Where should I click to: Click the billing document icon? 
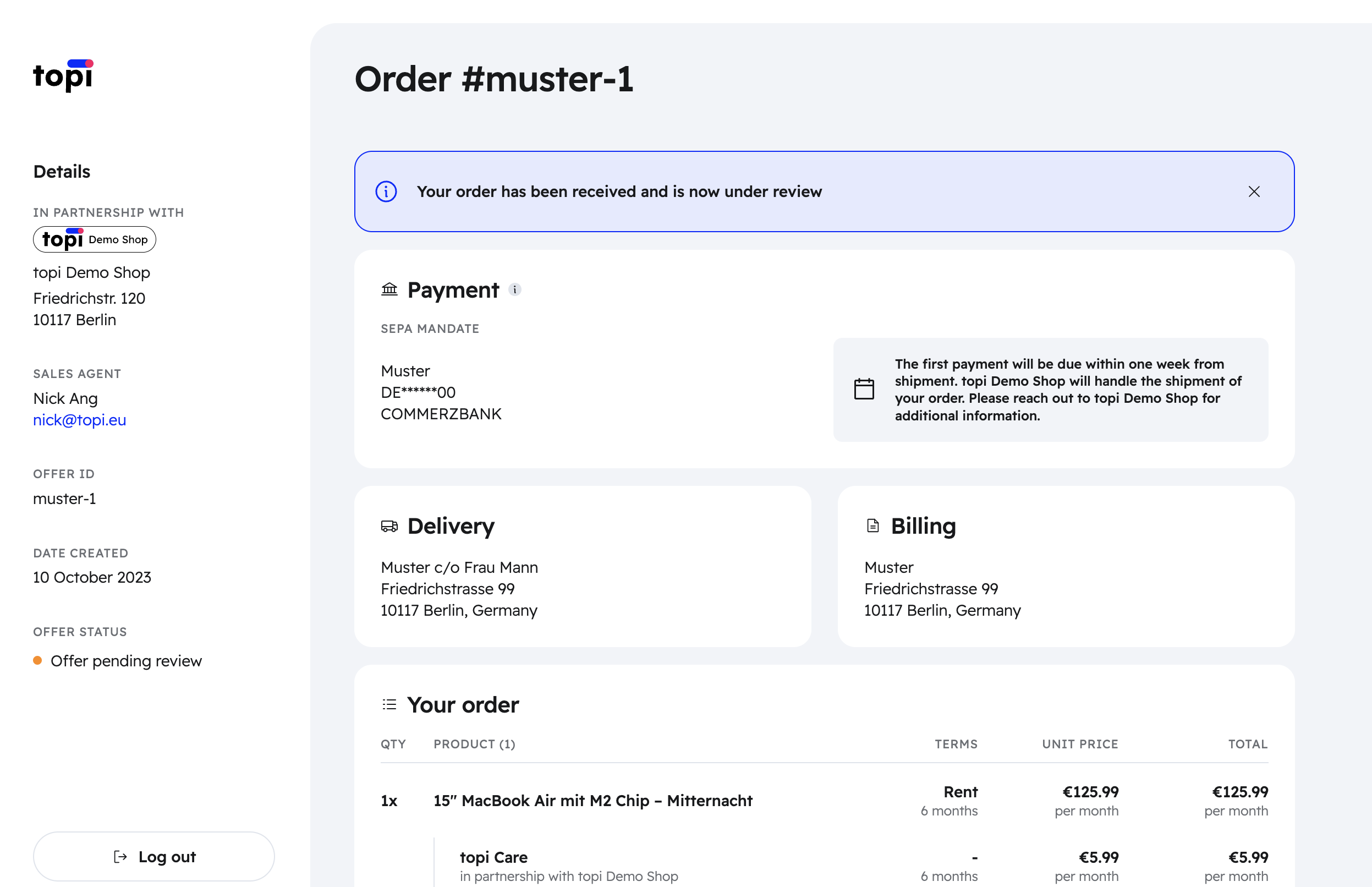tap(872, 526)
